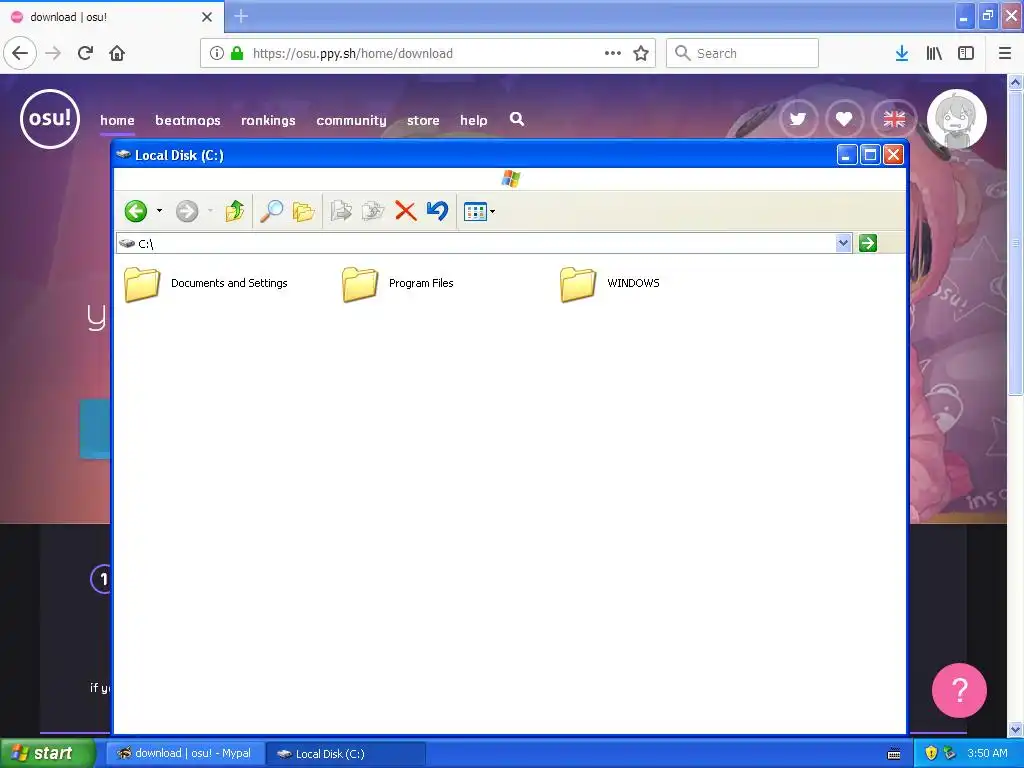1024x768 pixels.
Task: Click the page scroll up arrow
Action: tap(1016, 82)
